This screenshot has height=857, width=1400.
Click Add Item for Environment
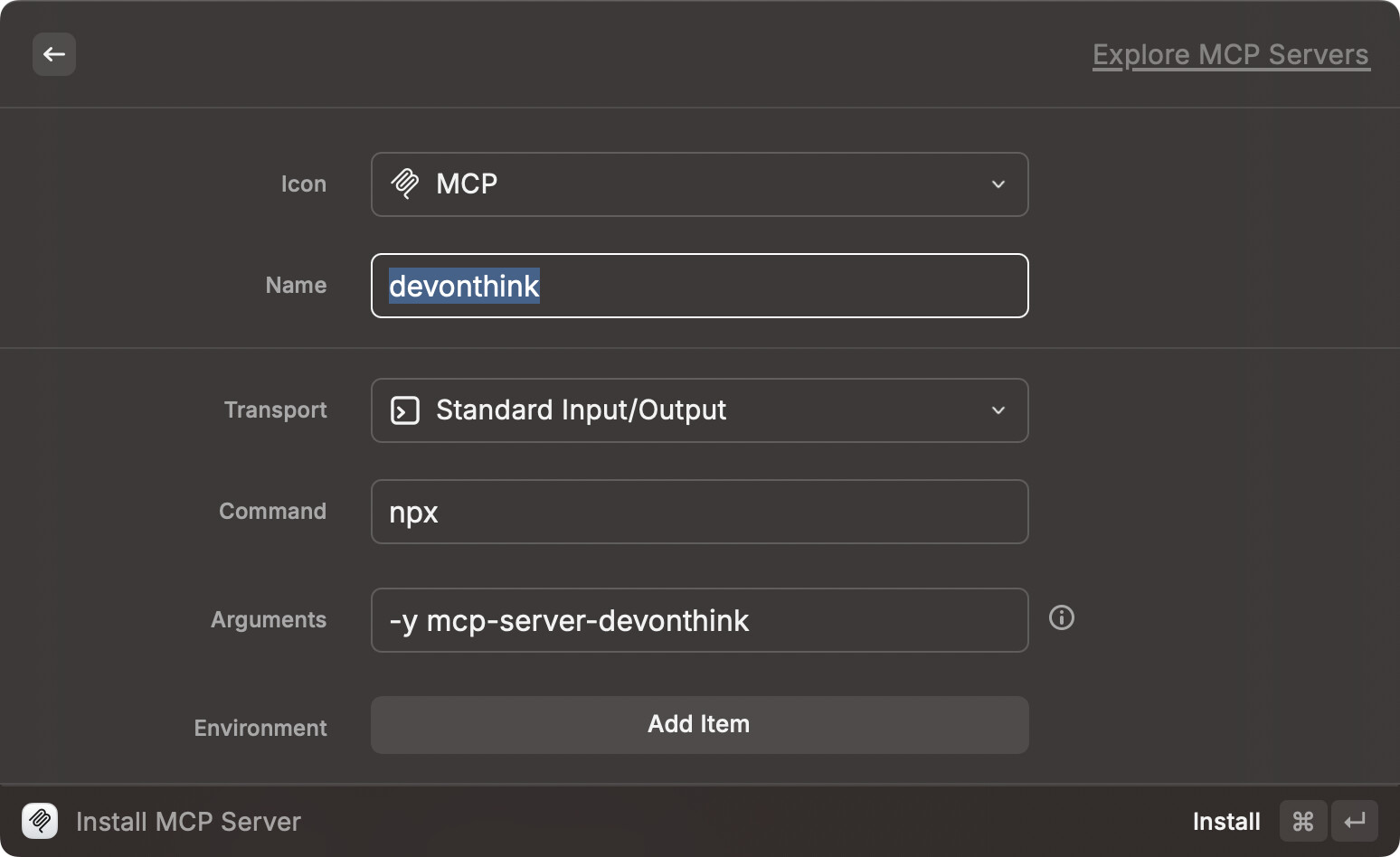point(698,725)
